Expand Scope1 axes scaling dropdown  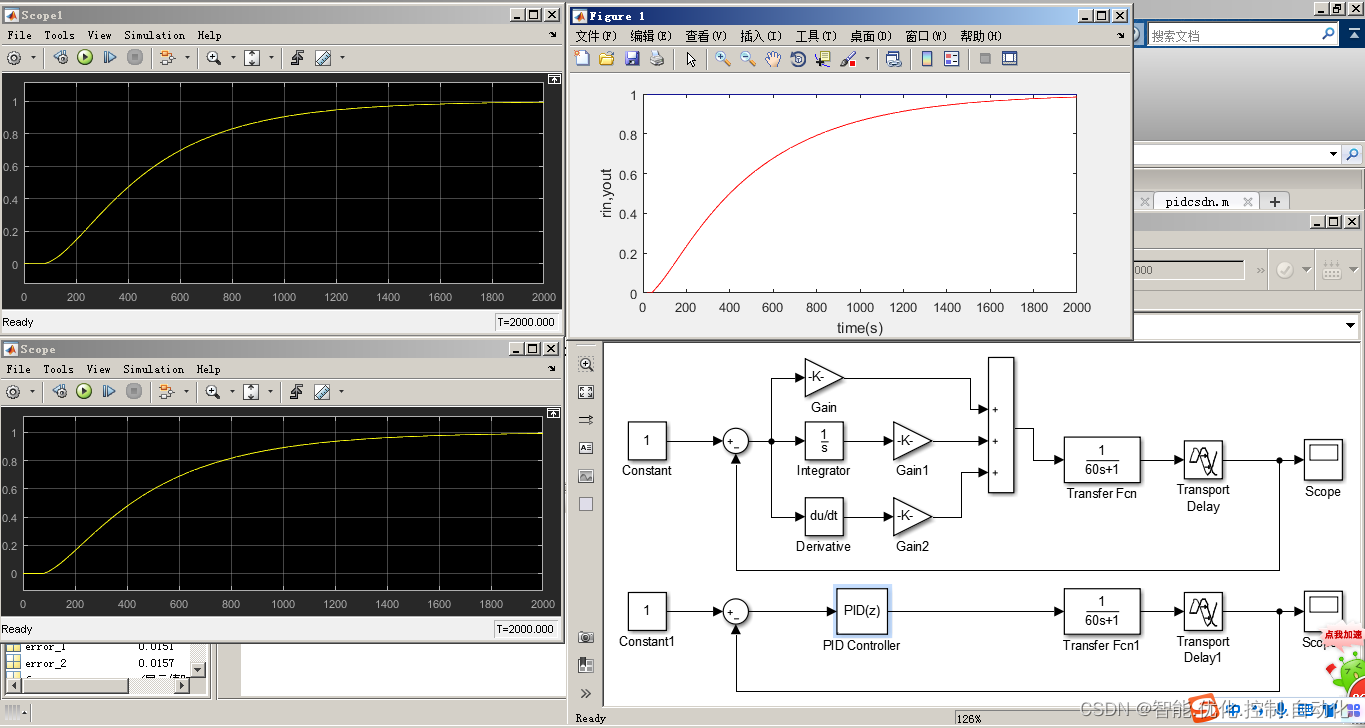tap(271, 58)
